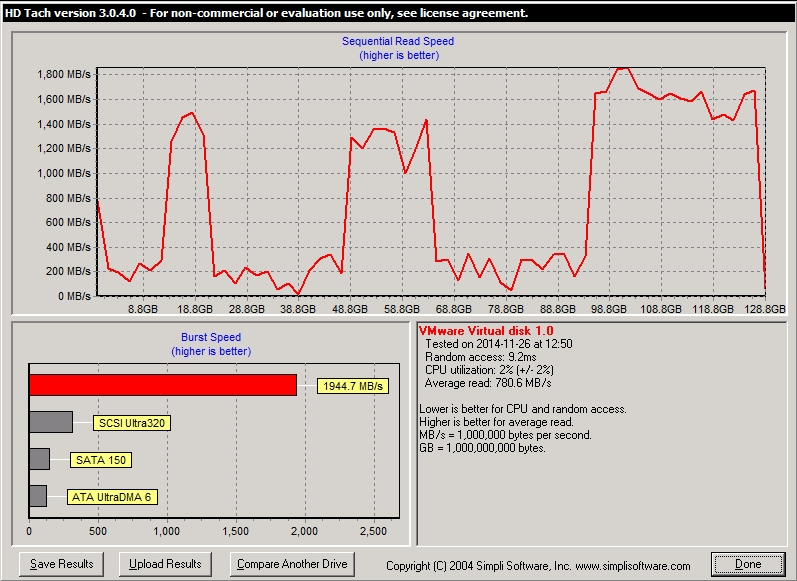This screenshot has width=797, height=581.
Task: Close the dialog with Done
Action: click(748, 564)
